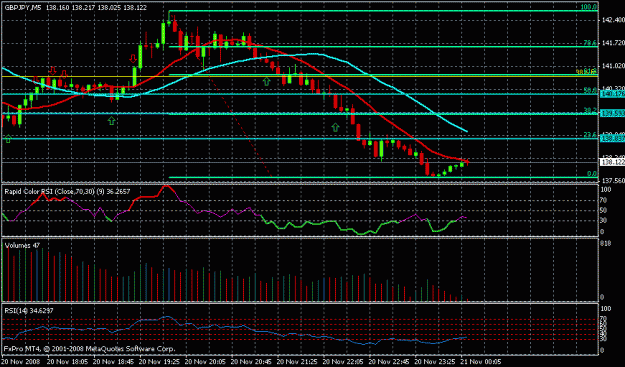Click the 20 Nov 22:05 time label
625x367 pixels.
pyautogui.click(x=344, y=361)
